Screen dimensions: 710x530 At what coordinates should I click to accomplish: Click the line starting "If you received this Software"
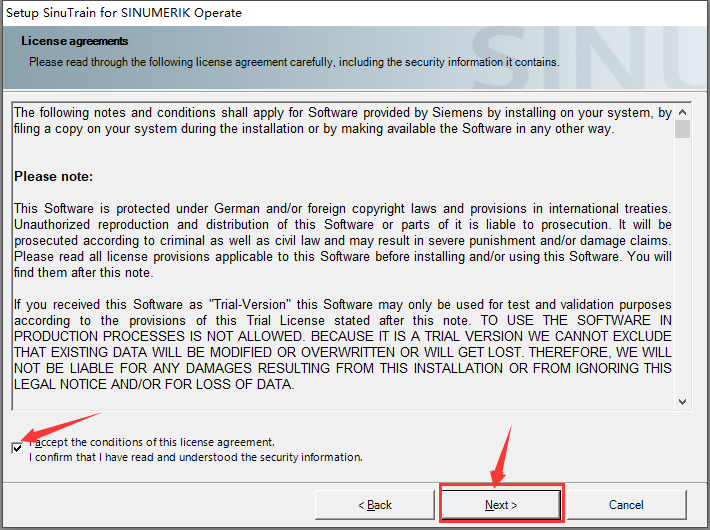pyautogui.click(x=342, y=304)
